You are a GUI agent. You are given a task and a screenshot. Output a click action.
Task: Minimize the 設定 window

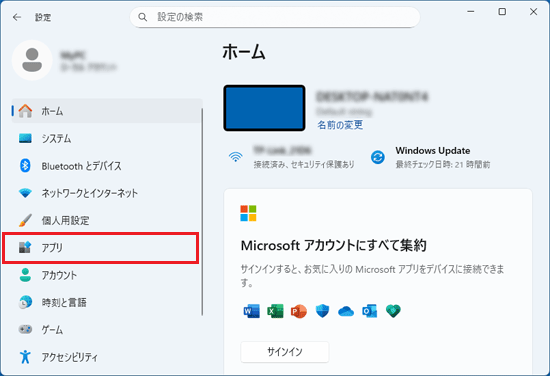point(471,12)
